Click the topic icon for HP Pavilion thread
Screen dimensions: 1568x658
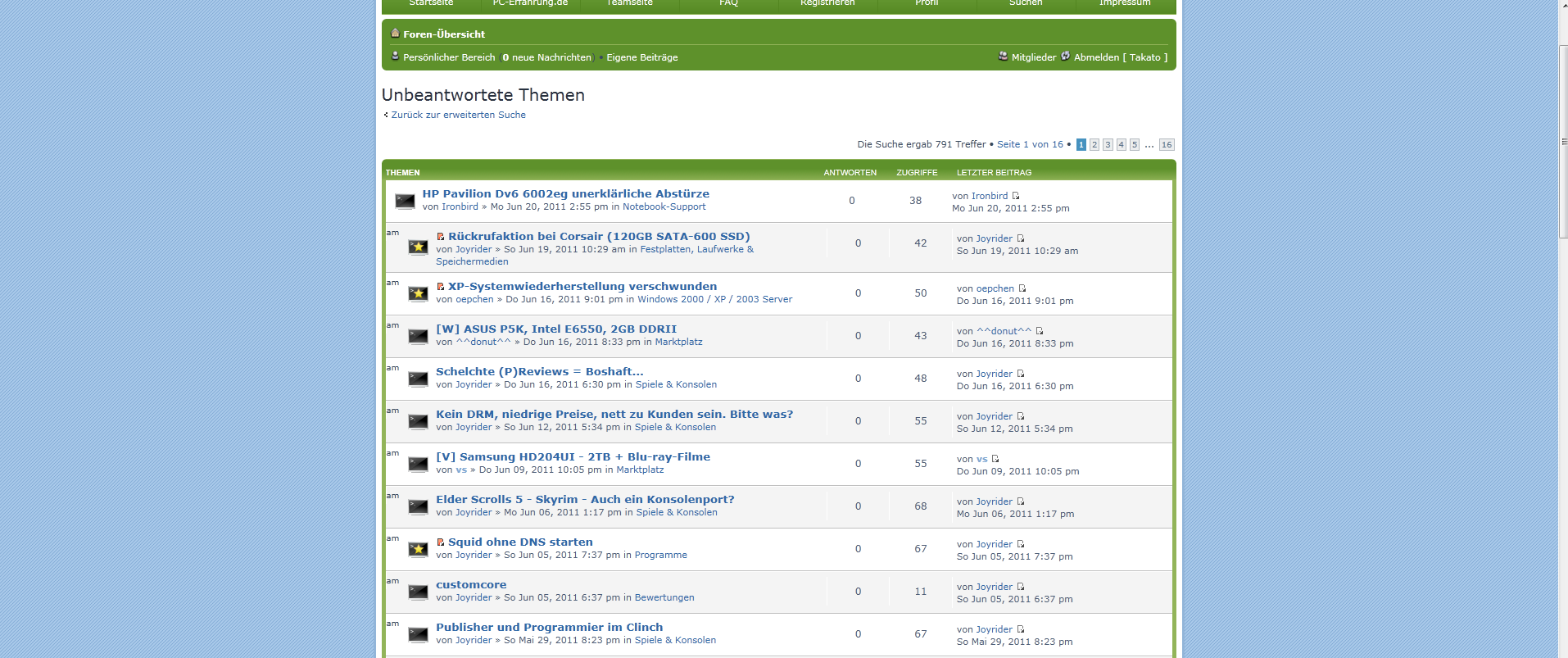[405, 201]
